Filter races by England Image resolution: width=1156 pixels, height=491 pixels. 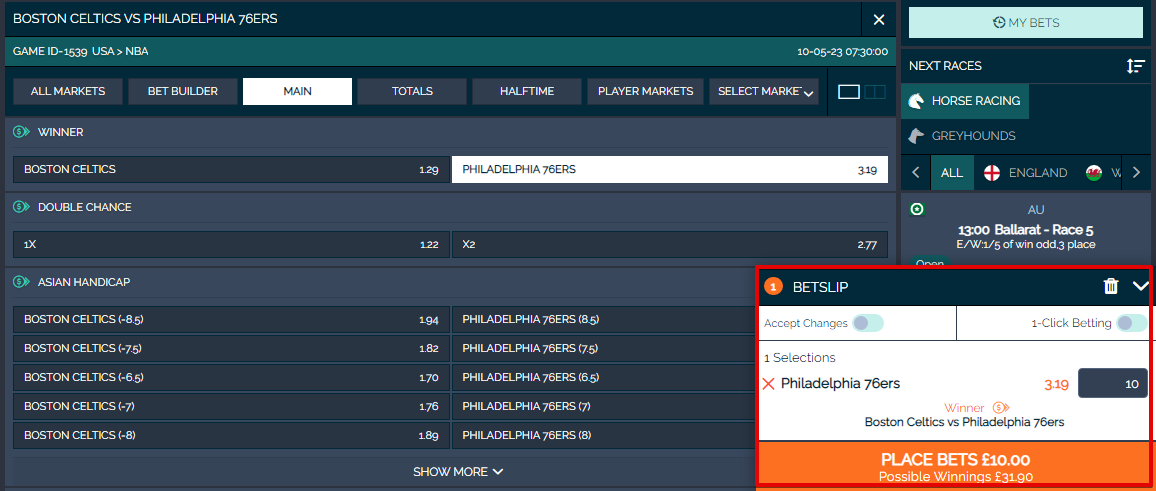click(1026, 173)
